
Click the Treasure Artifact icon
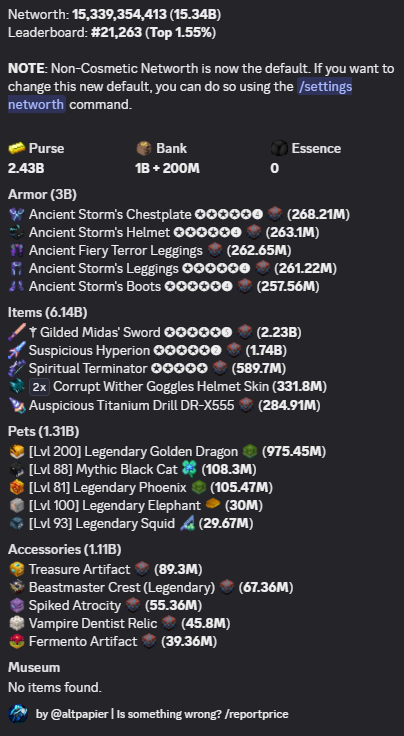[x=17, y=569]
